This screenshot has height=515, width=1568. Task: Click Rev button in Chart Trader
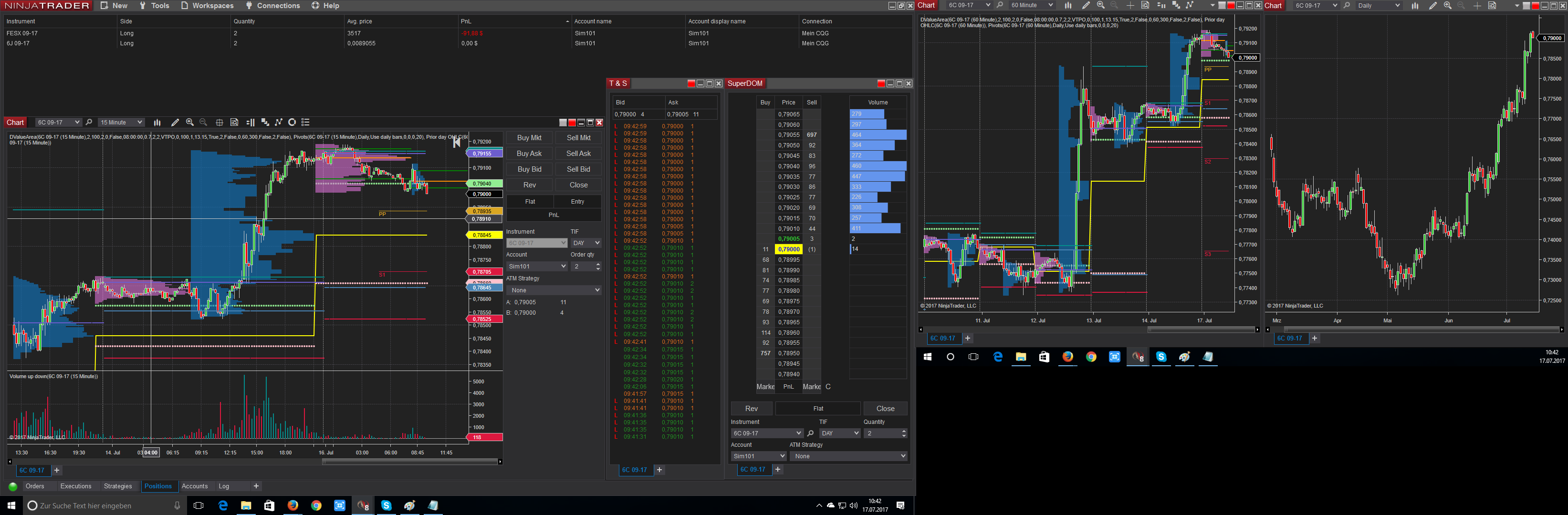tap(530, 185)
